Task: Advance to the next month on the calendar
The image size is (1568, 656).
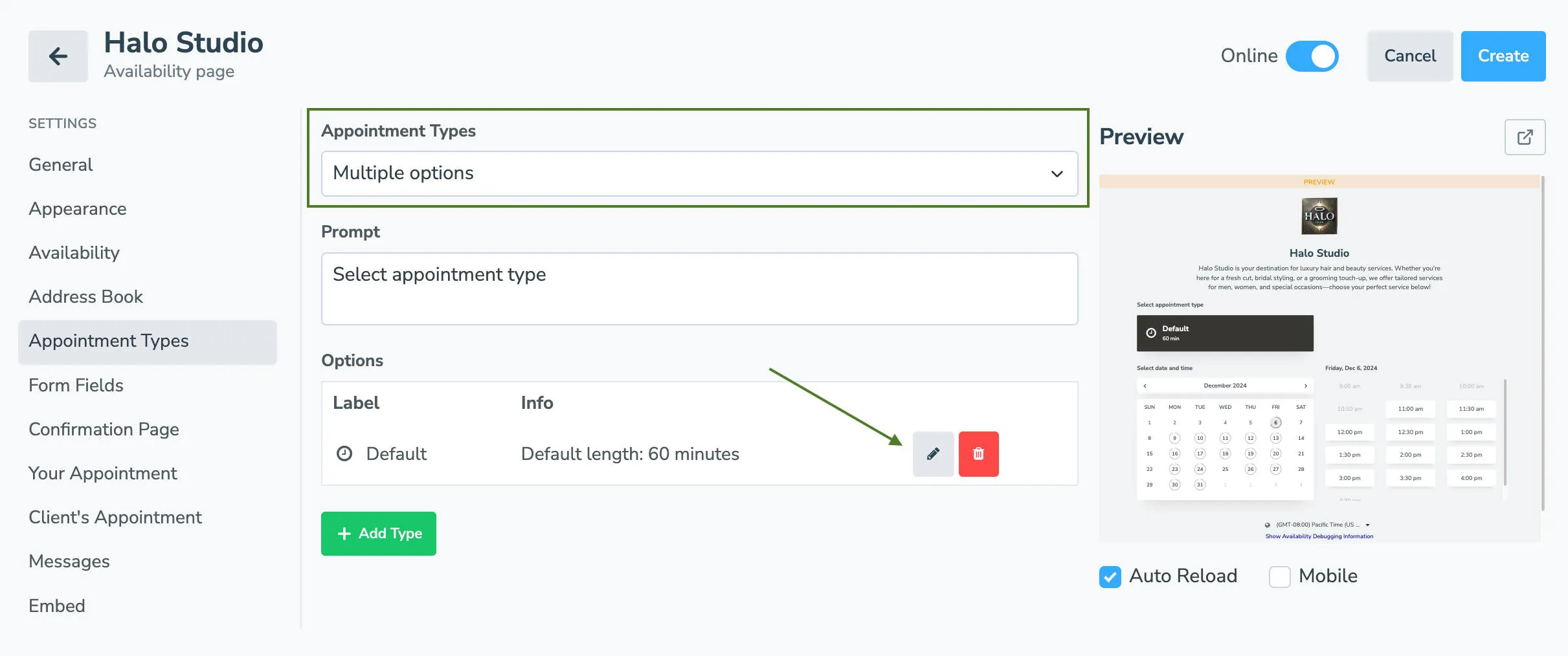Action: tap(1306, 386)
